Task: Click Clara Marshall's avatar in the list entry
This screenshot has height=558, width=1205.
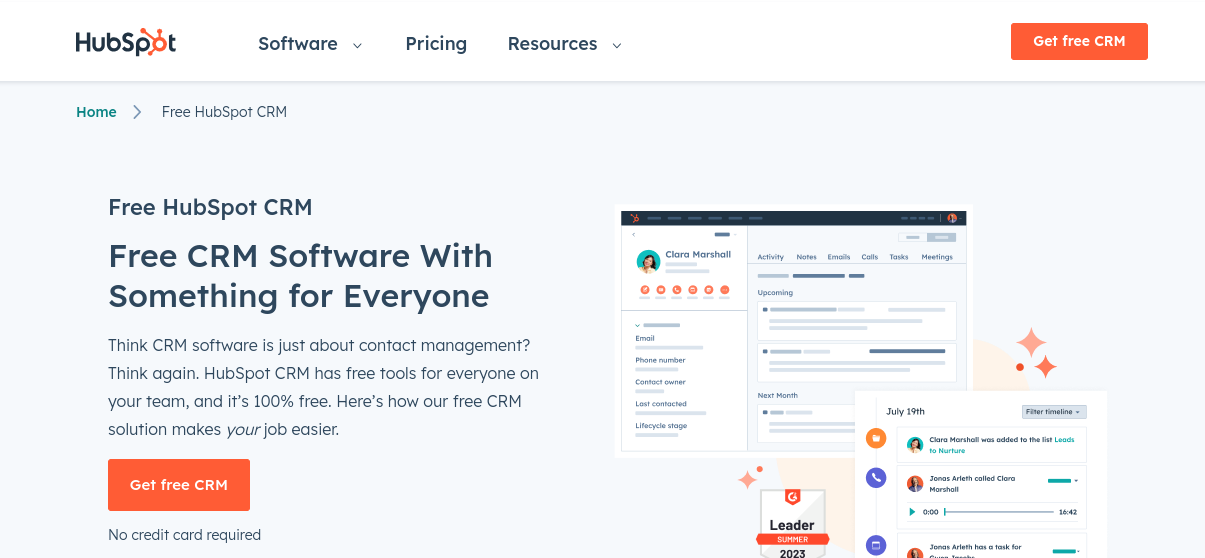Action: click(x=914, y=445)
